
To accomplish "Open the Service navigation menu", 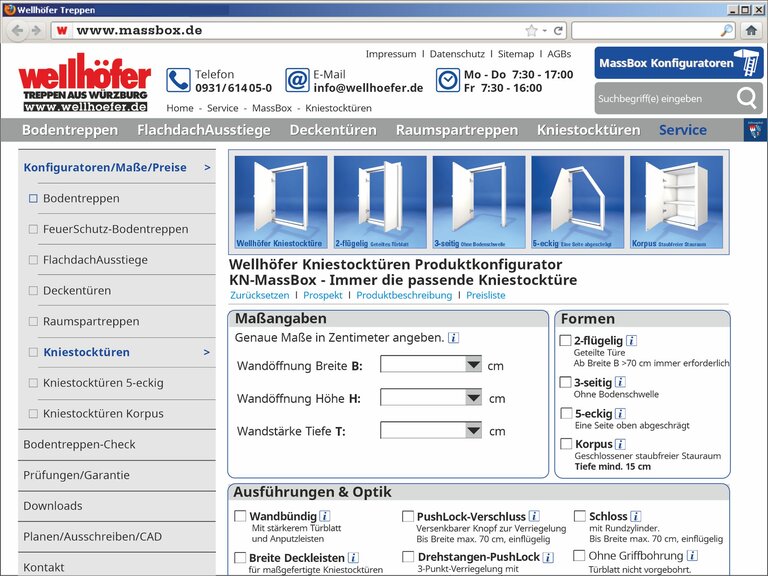I will [x=683, y=130].
